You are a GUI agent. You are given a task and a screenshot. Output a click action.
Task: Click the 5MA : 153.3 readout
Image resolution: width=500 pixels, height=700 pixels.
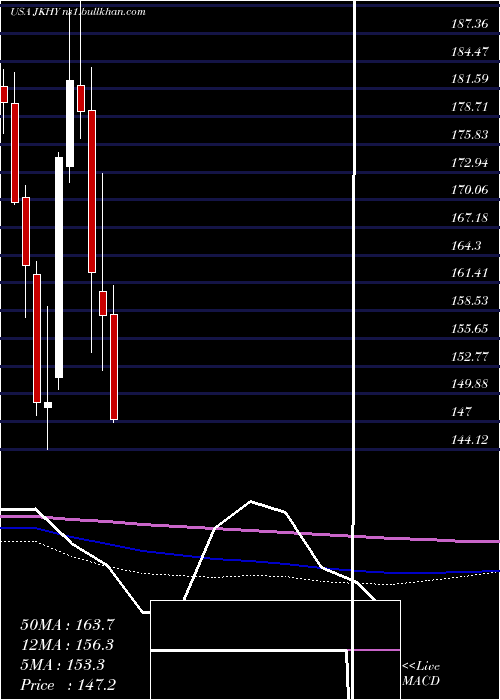[62, 665]
